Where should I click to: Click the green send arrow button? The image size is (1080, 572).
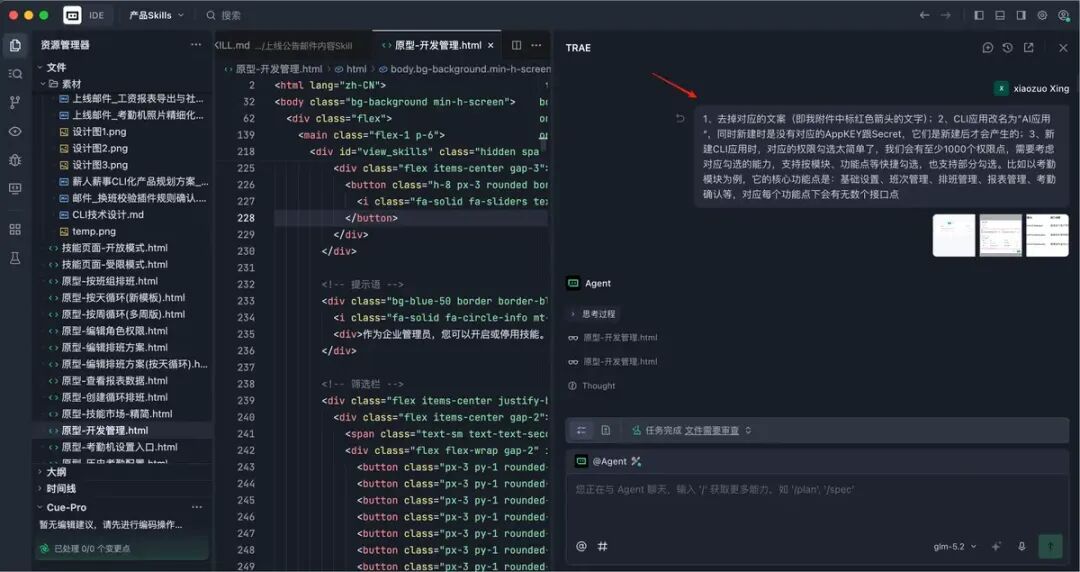pyautogui.click(x=1050, y=546)
